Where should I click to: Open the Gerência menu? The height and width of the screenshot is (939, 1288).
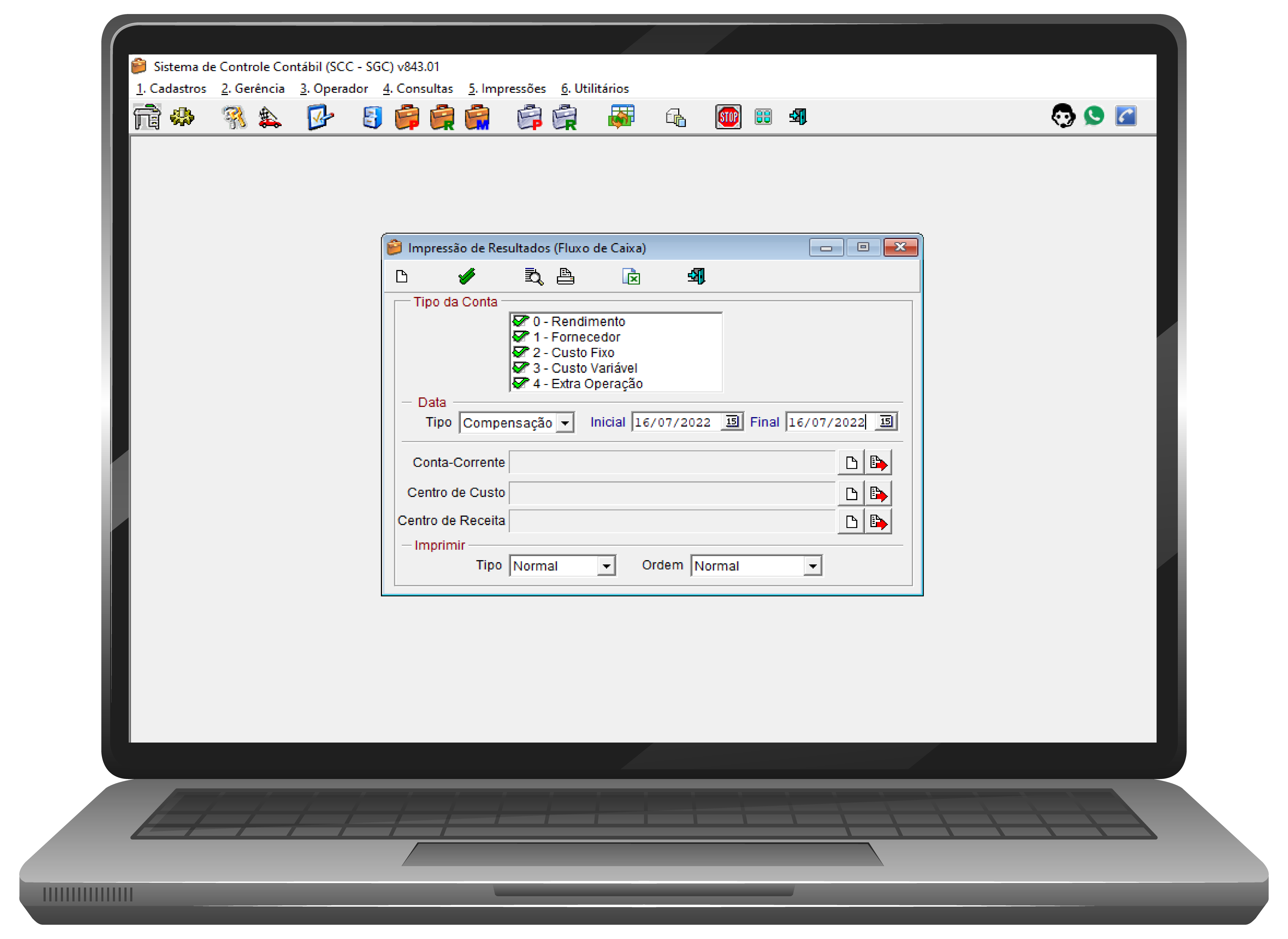(x=253, y=89)
